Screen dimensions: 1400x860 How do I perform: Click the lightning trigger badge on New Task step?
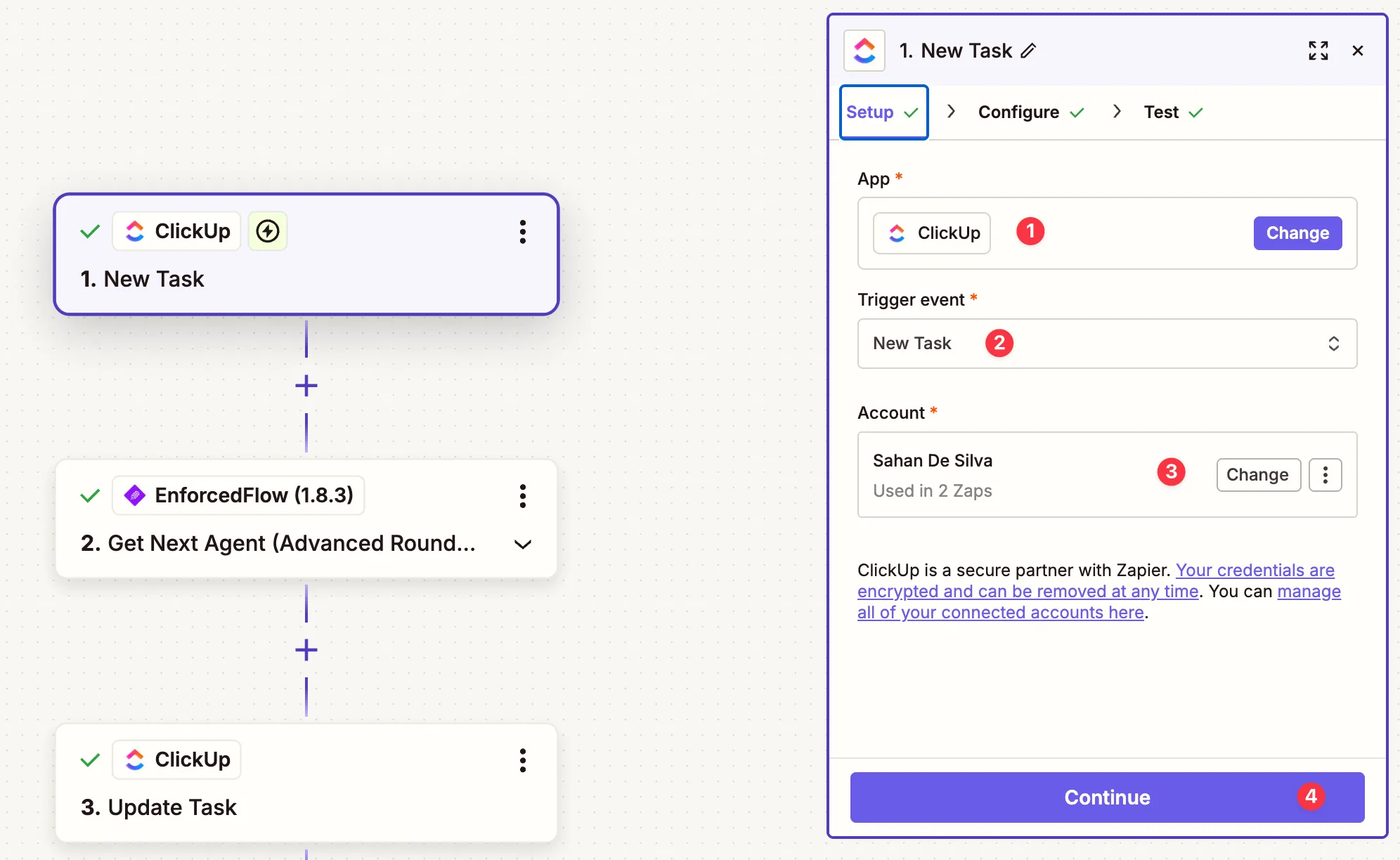click(268, 230)
